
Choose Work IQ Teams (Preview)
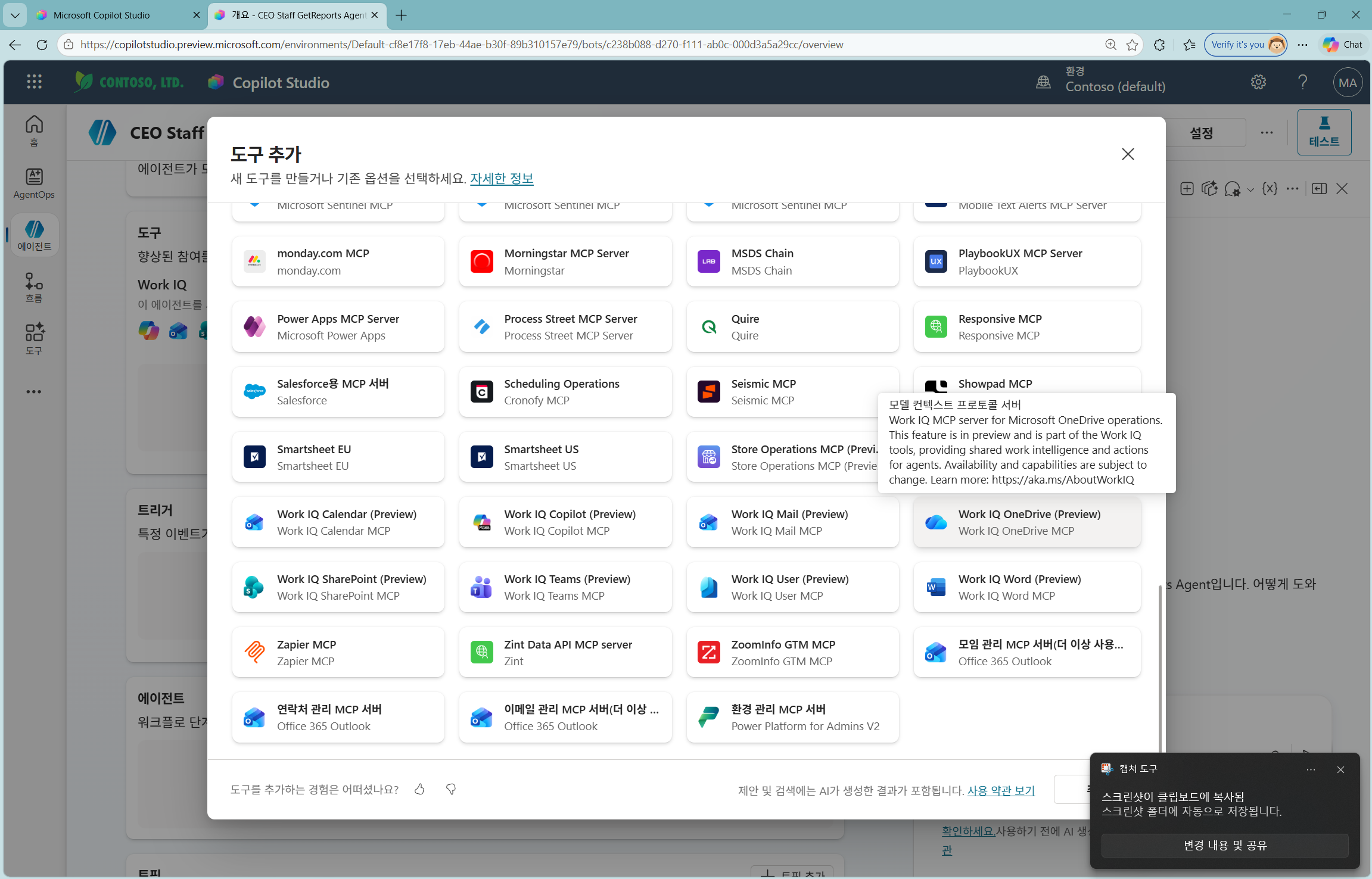[565, 587]
